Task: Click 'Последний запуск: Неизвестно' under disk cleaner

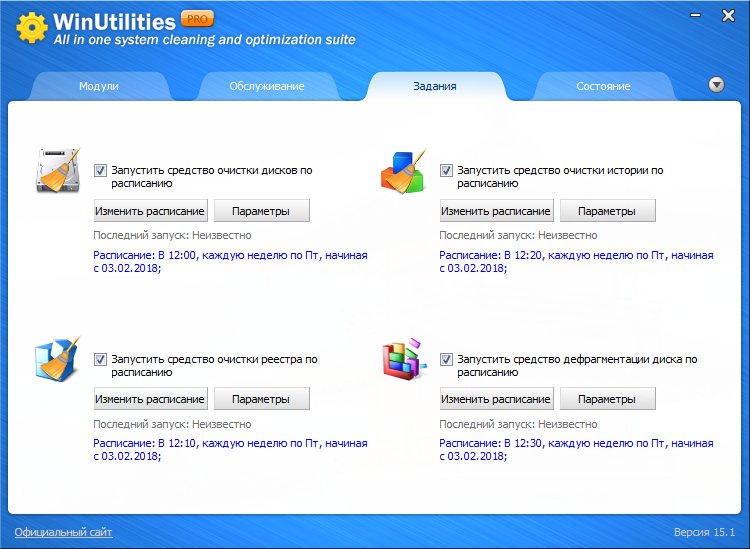Action: (x=172, y=235)
